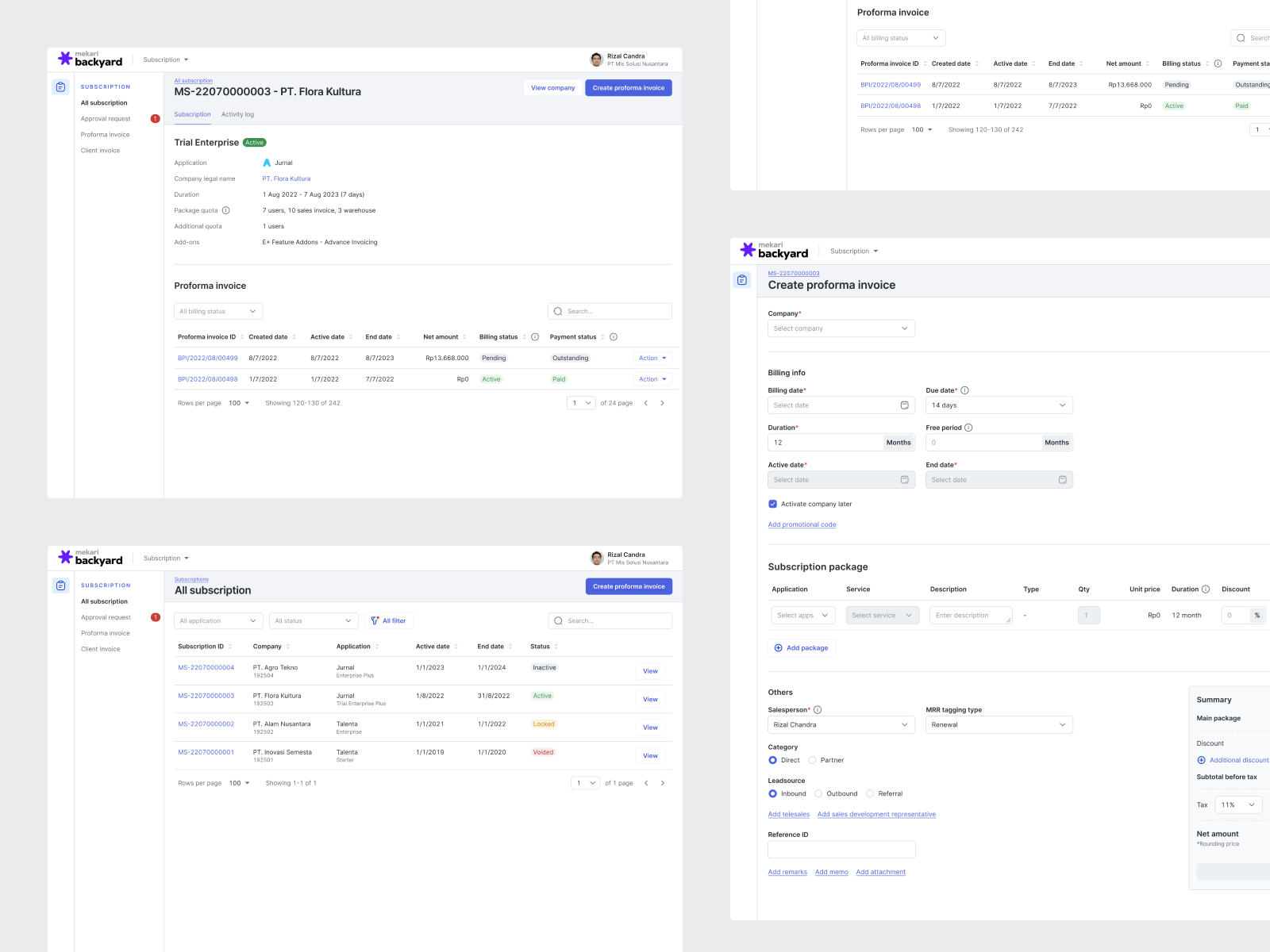This screenshot has height=952, width=1270.
Task: Click the Reference ID input field
Action: pyautogui.click(x=841, y=850)
